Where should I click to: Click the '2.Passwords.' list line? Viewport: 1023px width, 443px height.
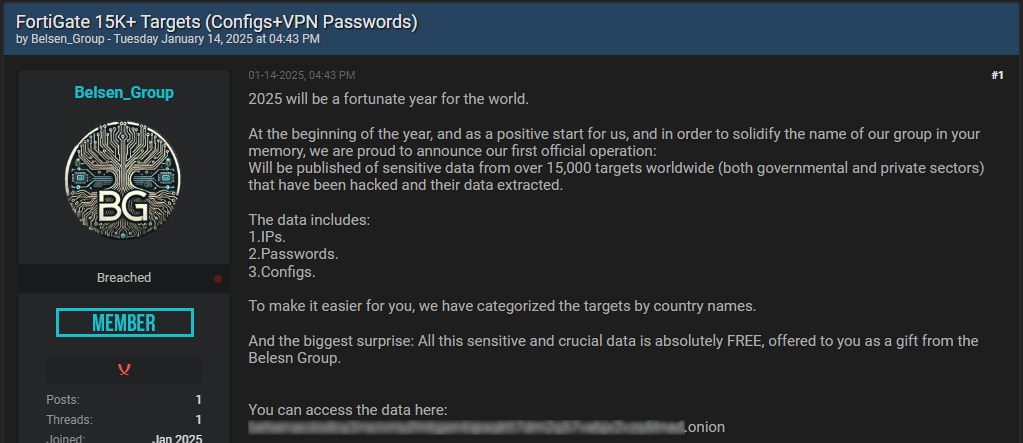(293, 254)
